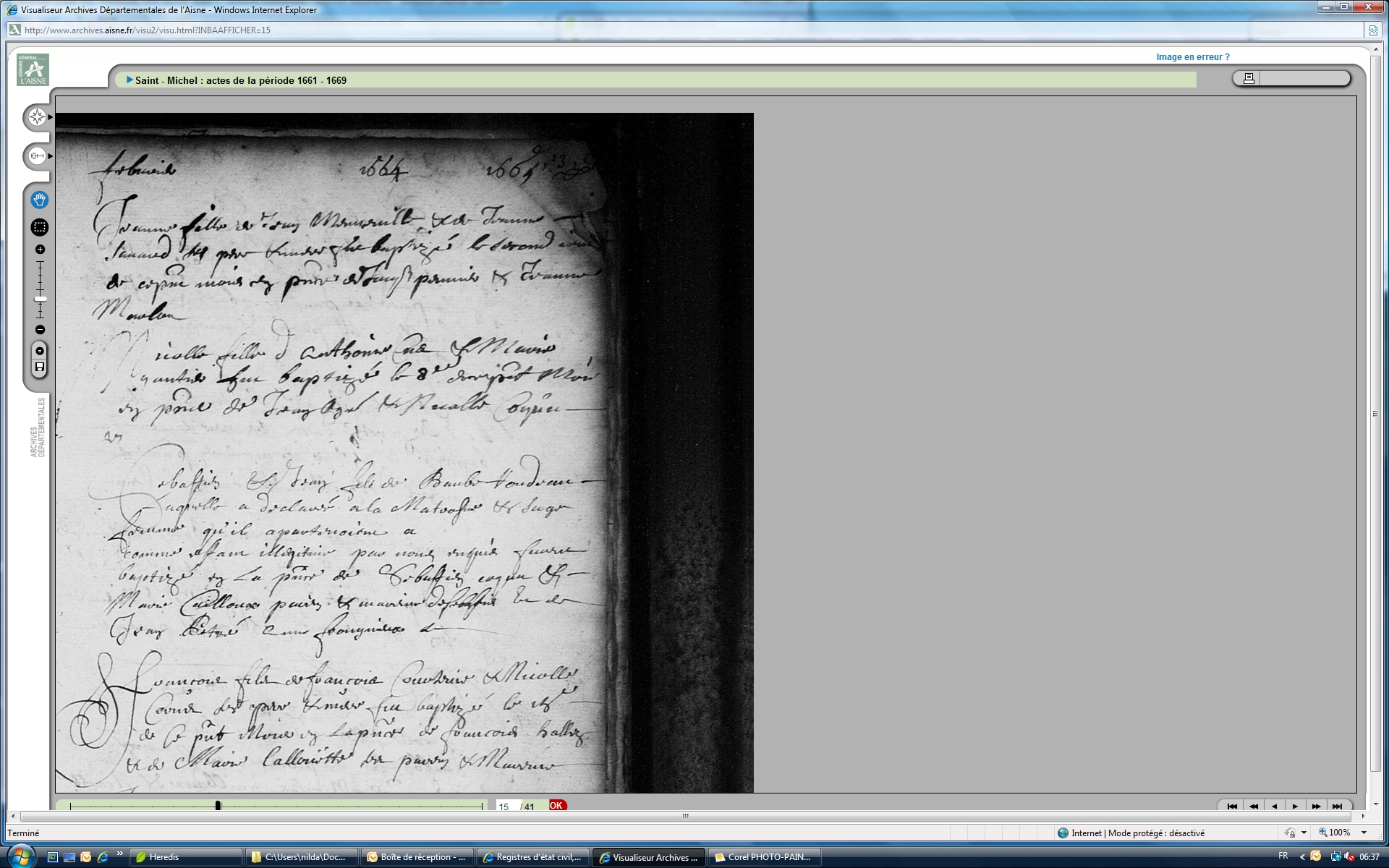Save the image with the floppy disk icon

[x=40, y=367]
